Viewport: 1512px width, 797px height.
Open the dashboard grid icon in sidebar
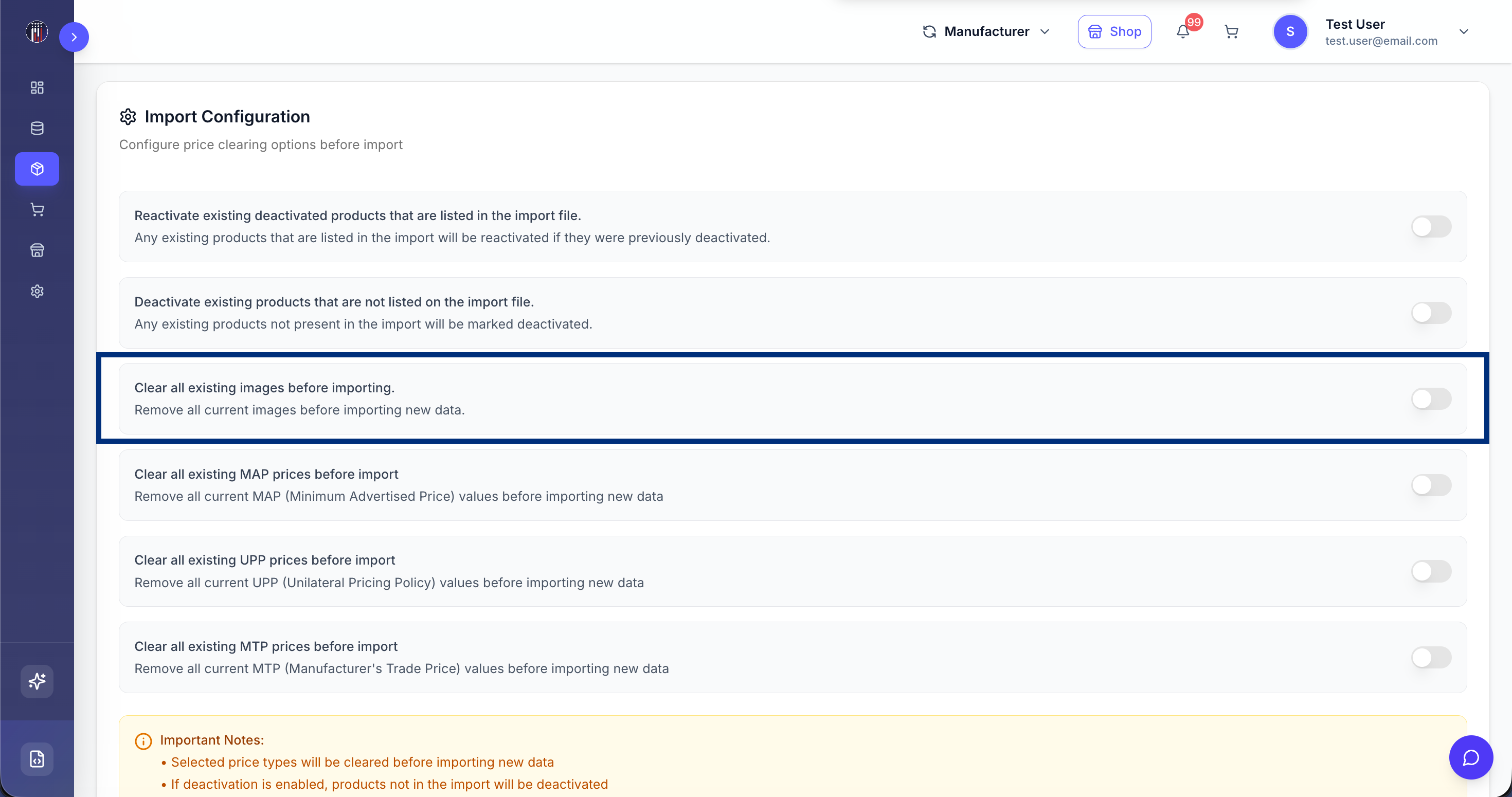click(x=37, y=87)
